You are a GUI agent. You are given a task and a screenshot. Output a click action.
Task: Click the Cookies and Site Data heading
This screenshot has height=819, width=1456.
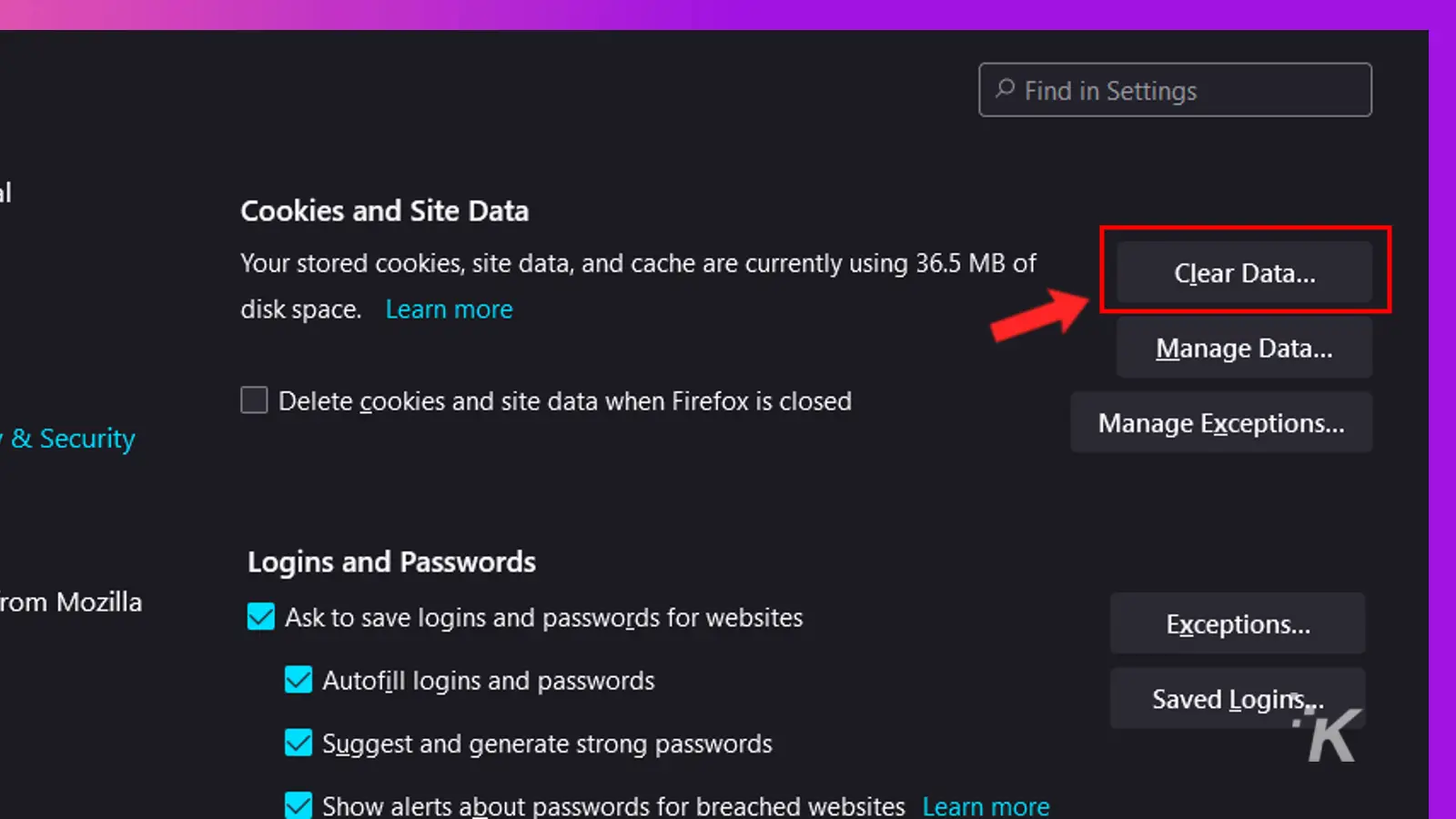tap(384, 211)
